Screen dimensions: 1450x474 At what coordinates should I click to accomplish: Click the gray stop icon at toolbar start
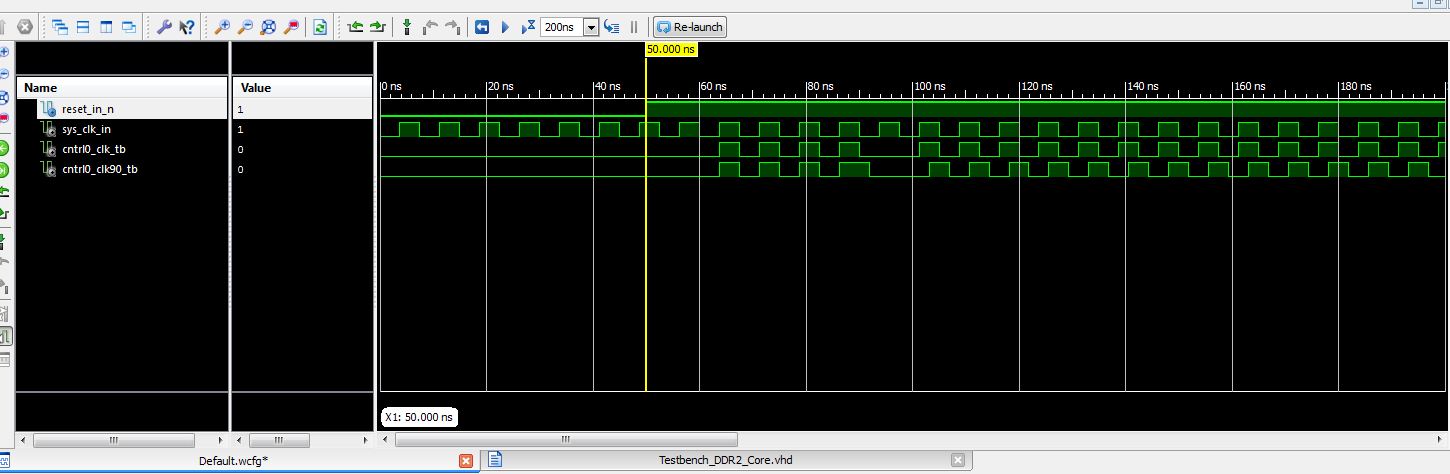click(x=26, y=27)
